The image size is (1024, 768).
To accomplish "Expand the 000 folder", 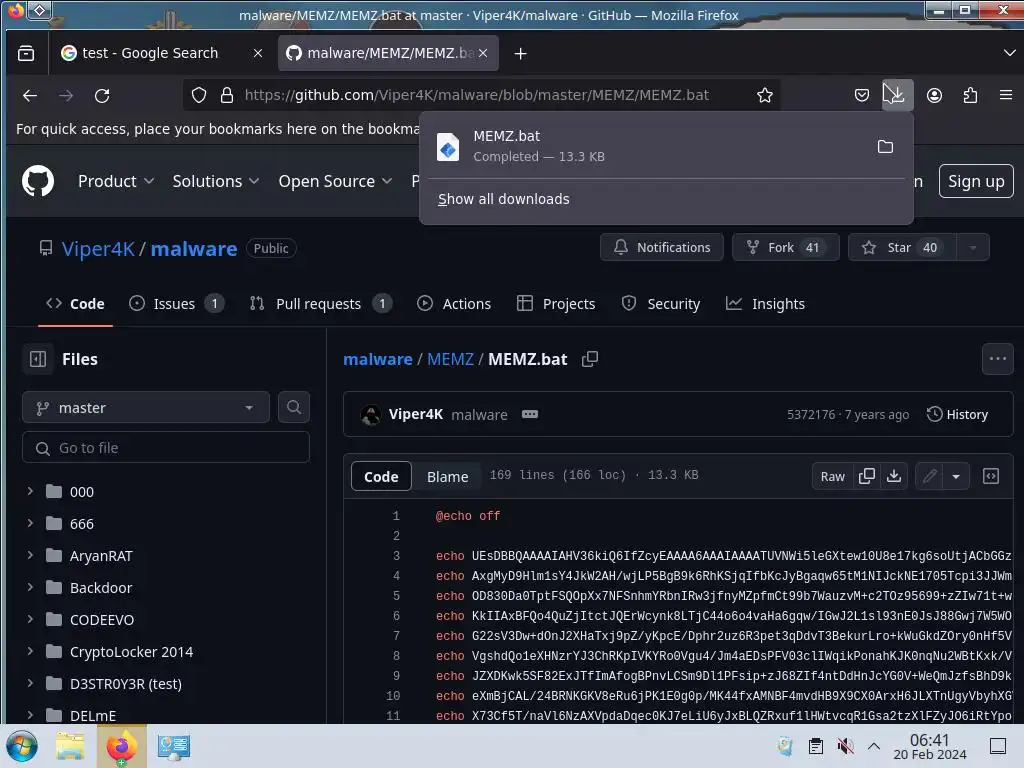I will [x=30, y=491].
